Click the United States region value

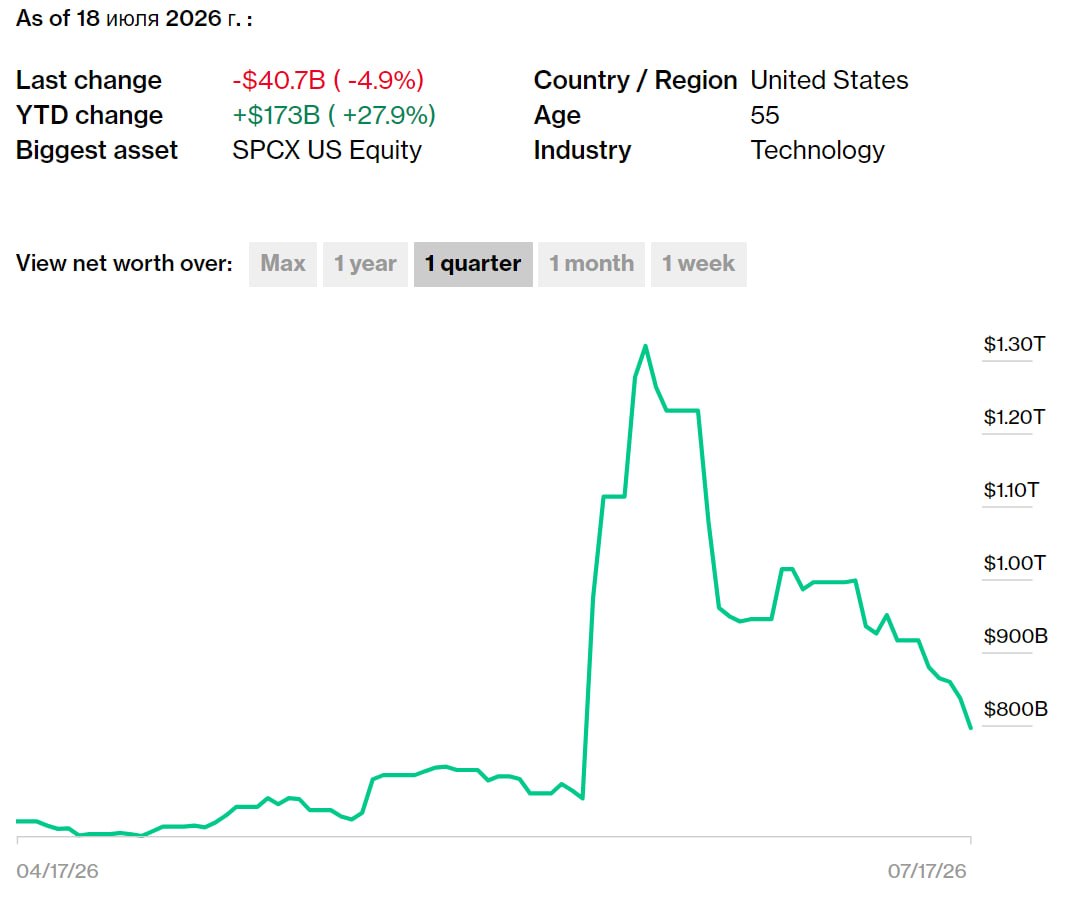coord(829,80)
